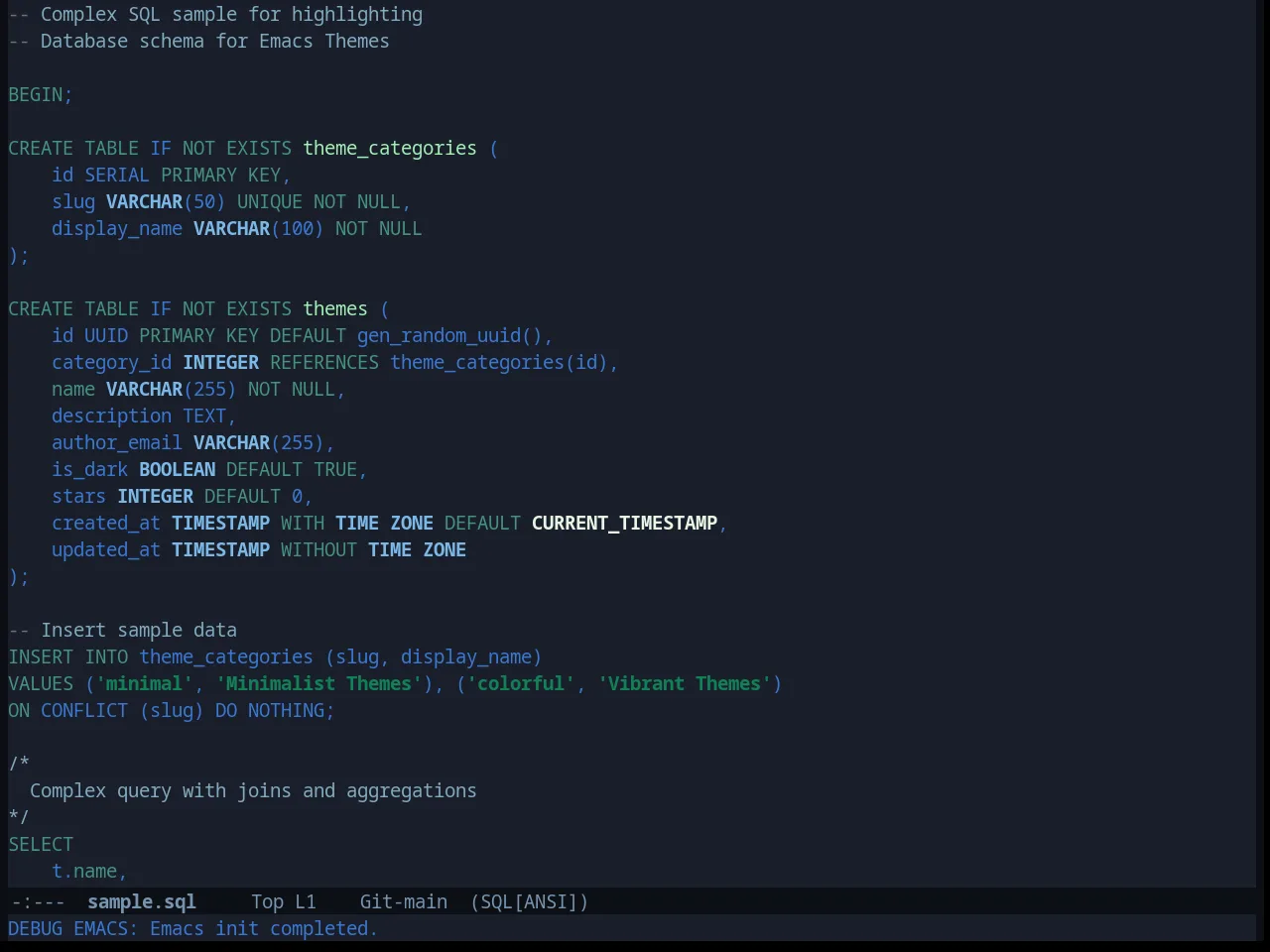Click the UUID type keyword

click(106, 335)
